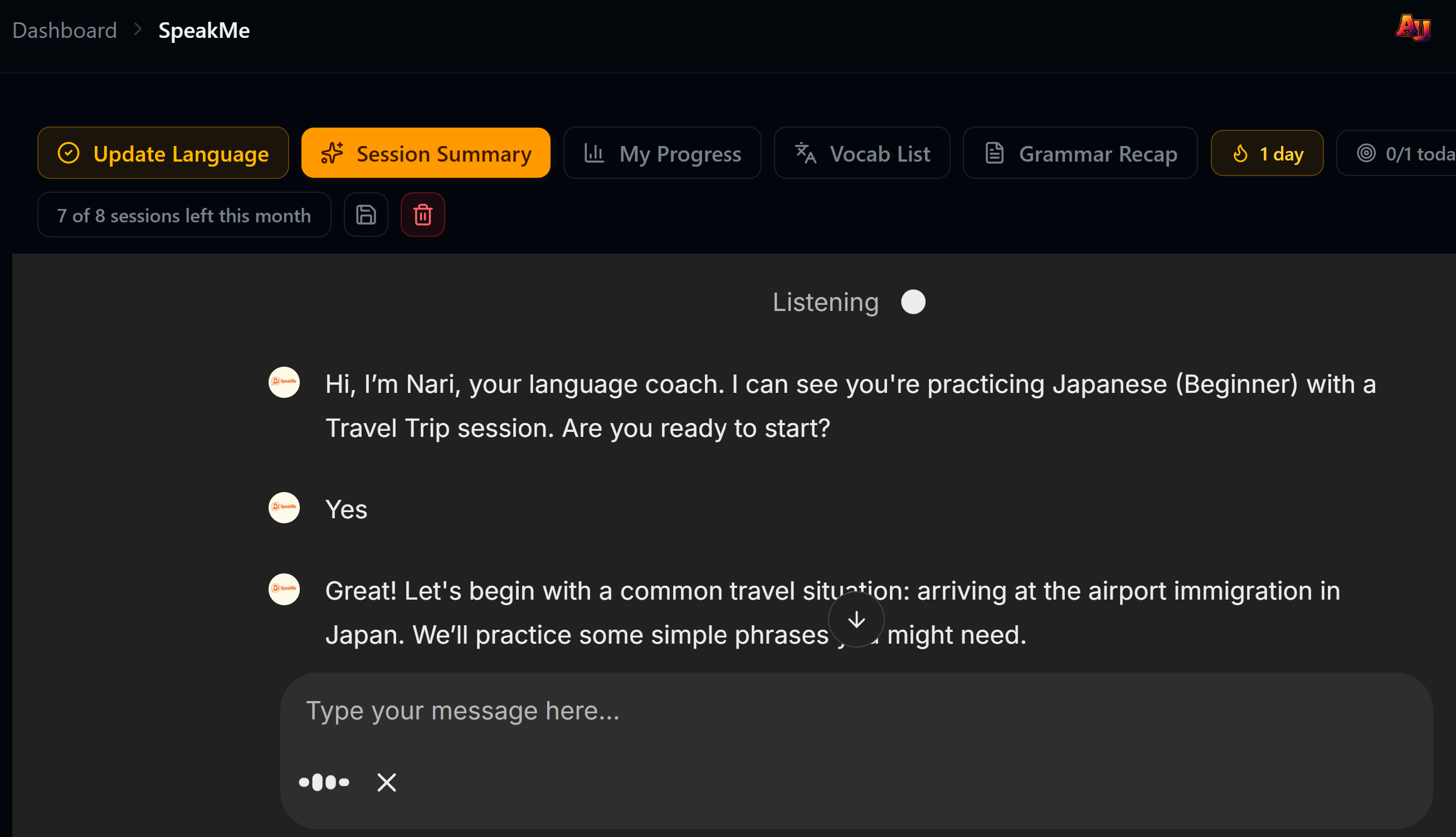Open the Session Summary

point(425,153)
